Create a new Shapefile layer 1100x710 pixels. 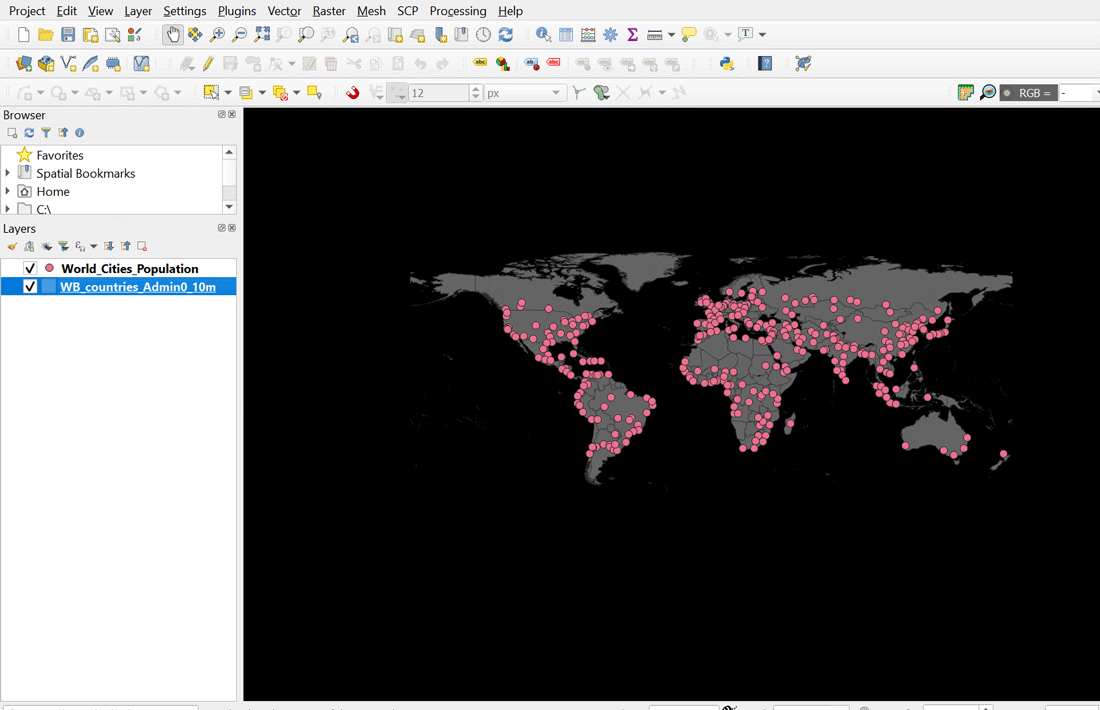click(x=69, y=64)
